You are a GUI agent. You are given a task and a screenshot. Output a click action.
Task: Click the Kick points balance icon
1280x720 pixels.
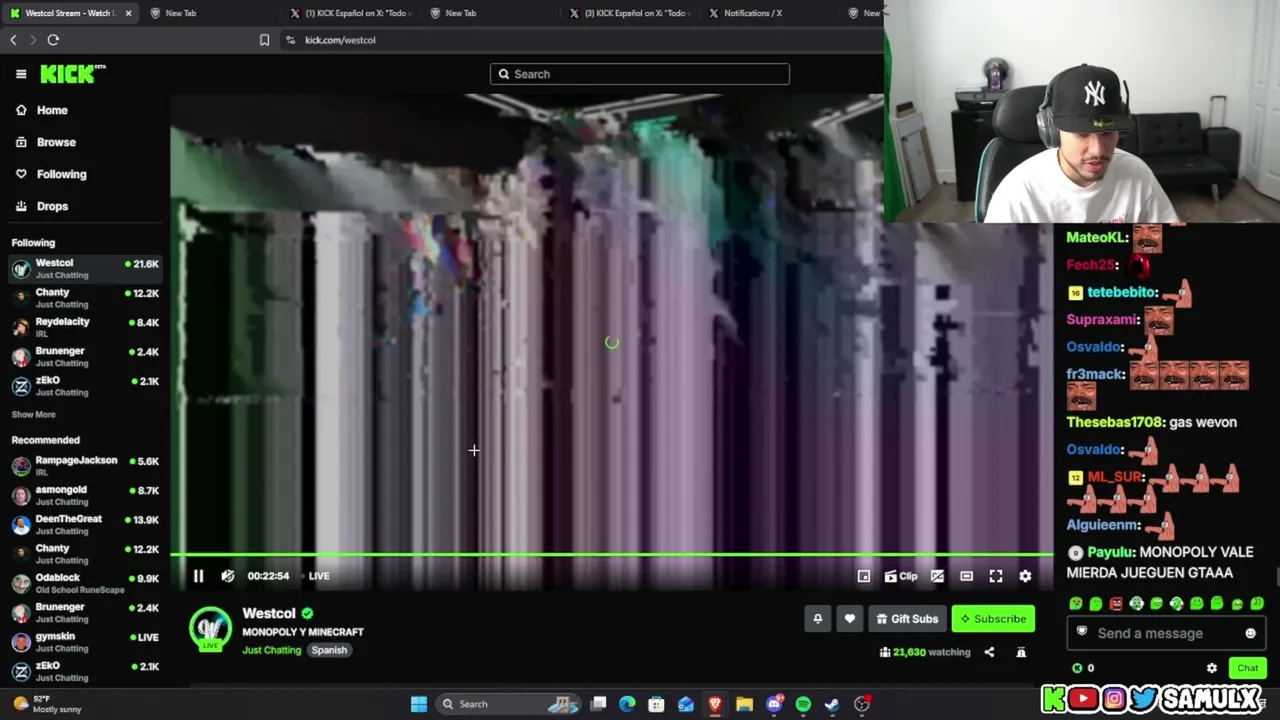1077,668
